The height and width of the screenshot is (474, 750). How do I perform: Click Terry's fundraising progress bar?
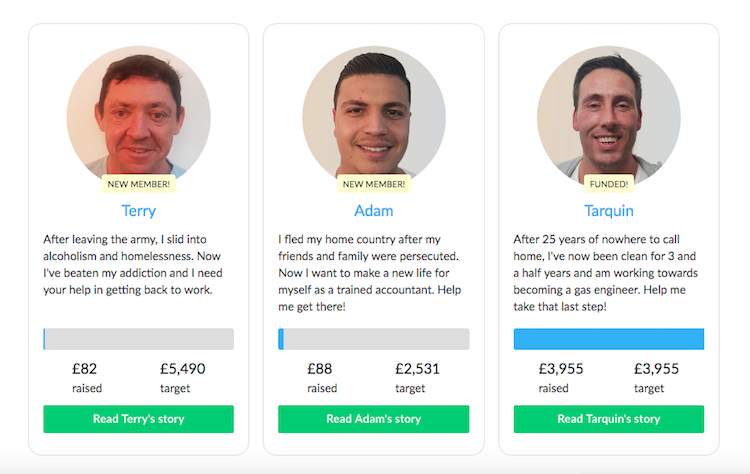(138, 339)
